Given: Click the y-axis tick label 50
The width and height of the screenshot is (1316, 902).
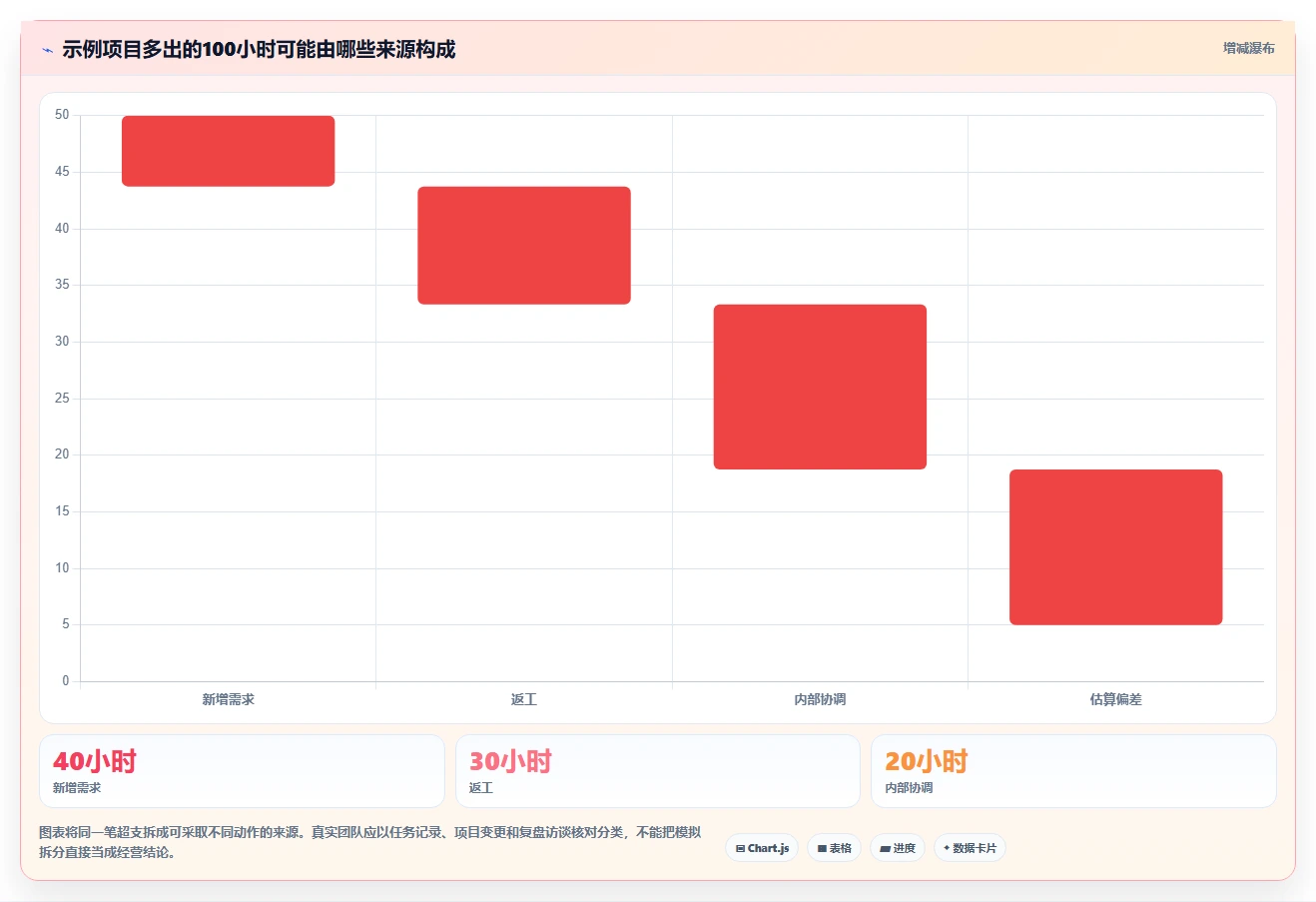Looking at the screenshot, I should point(62,115).
